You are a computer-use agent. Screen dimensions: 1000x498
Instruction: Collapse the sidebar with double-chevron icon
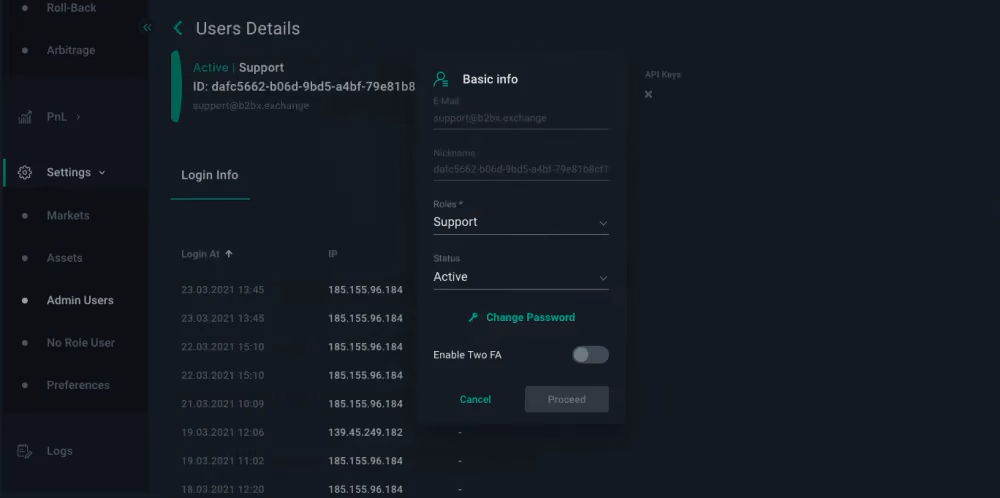147,27
